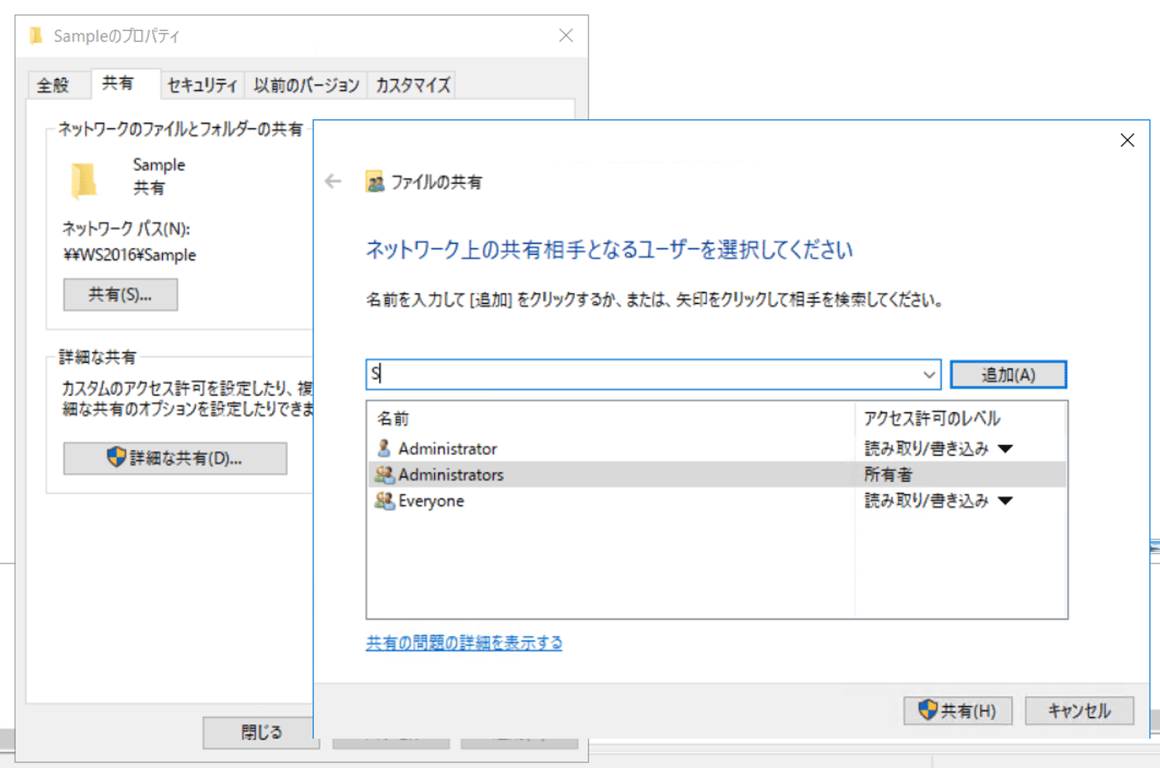Click the Administrators group icon

(384, 474)
